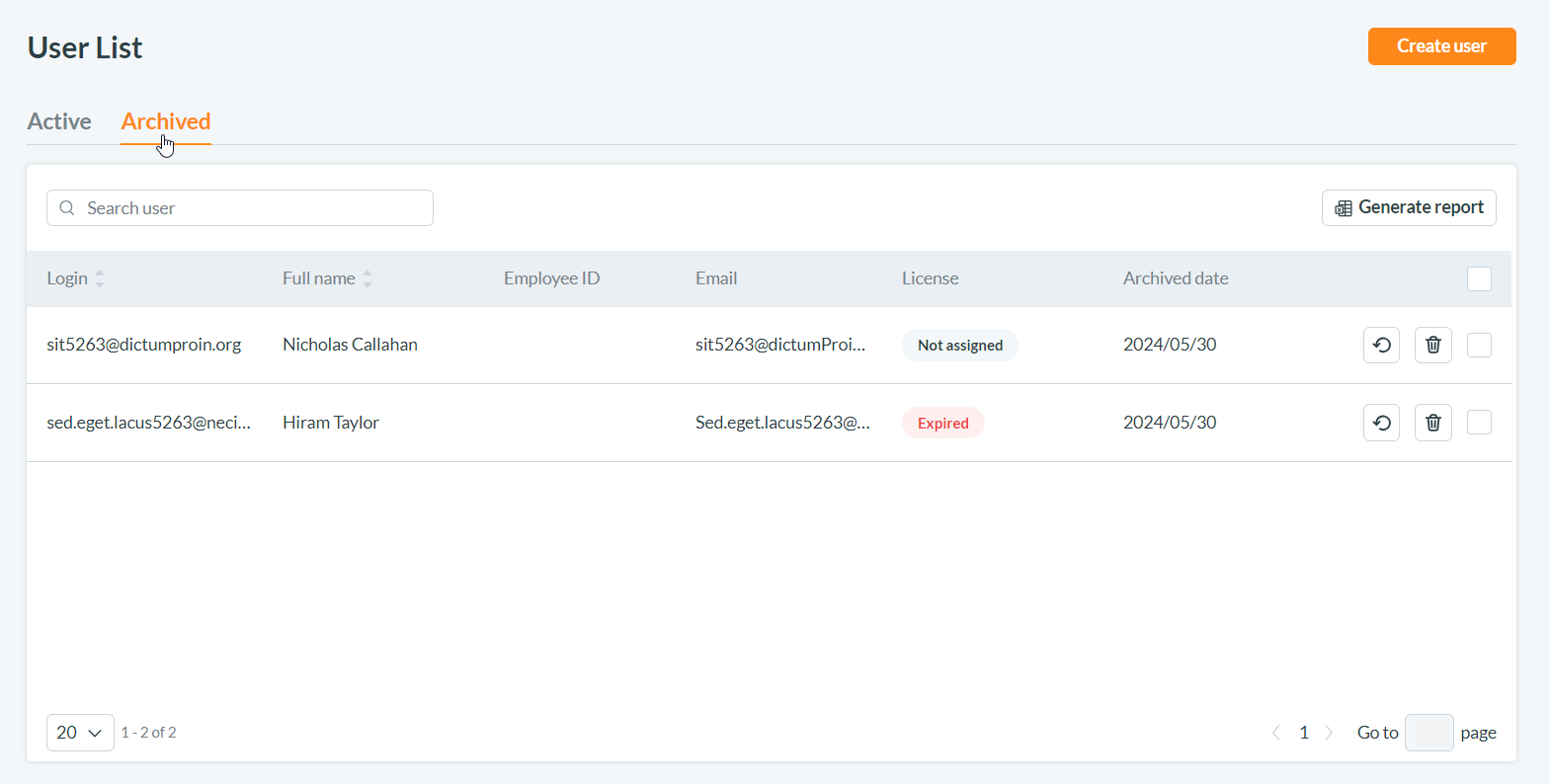Switch to the Active tab
Viewport: 1550px width, 784px height.
click(x=59, y=121)
